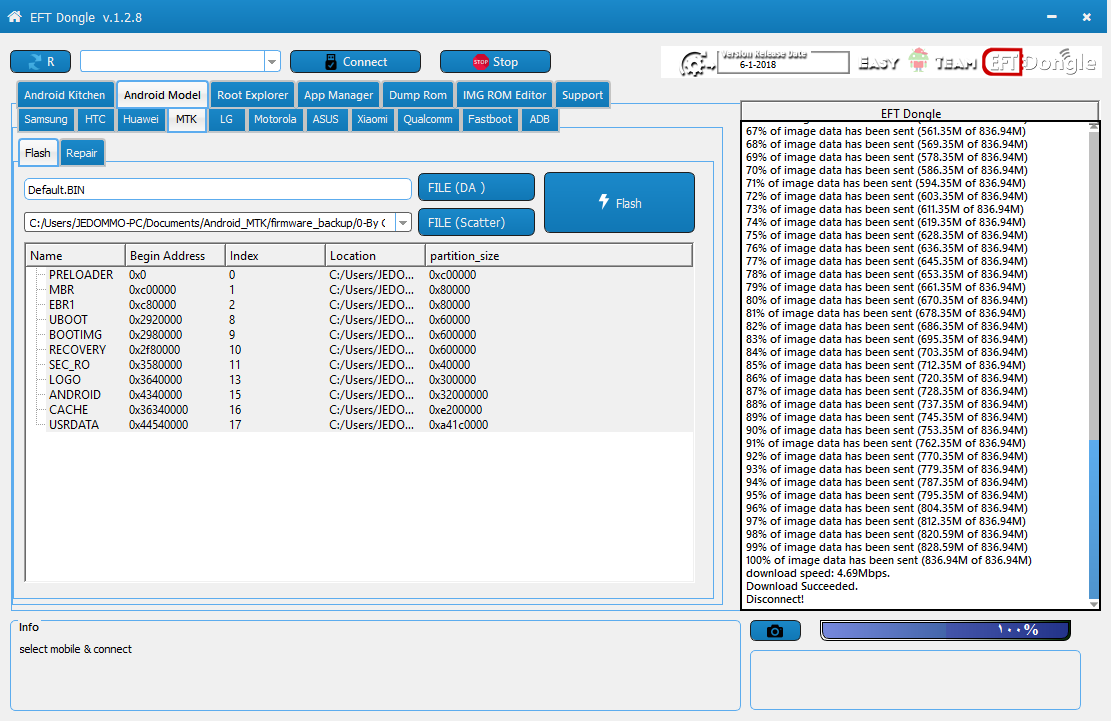Click the log panel scrollbar thumb

pyautogui.click(x=1094, y=518)
